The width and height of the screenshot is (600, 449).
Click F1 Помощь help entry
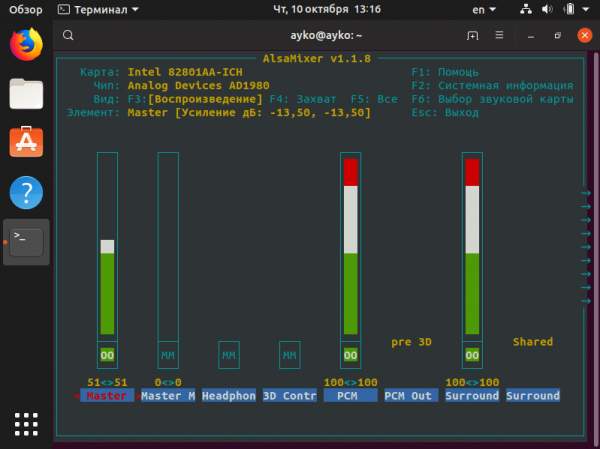pos(445,72)
